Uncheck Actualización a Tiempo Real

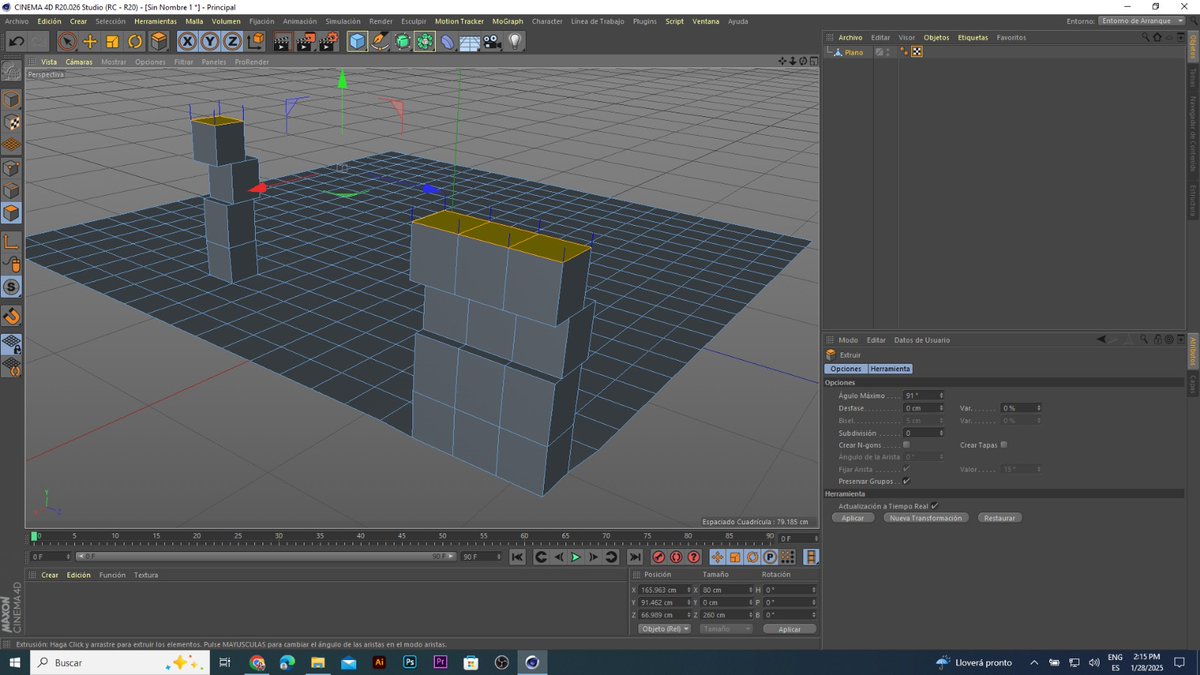click(934, 506)
